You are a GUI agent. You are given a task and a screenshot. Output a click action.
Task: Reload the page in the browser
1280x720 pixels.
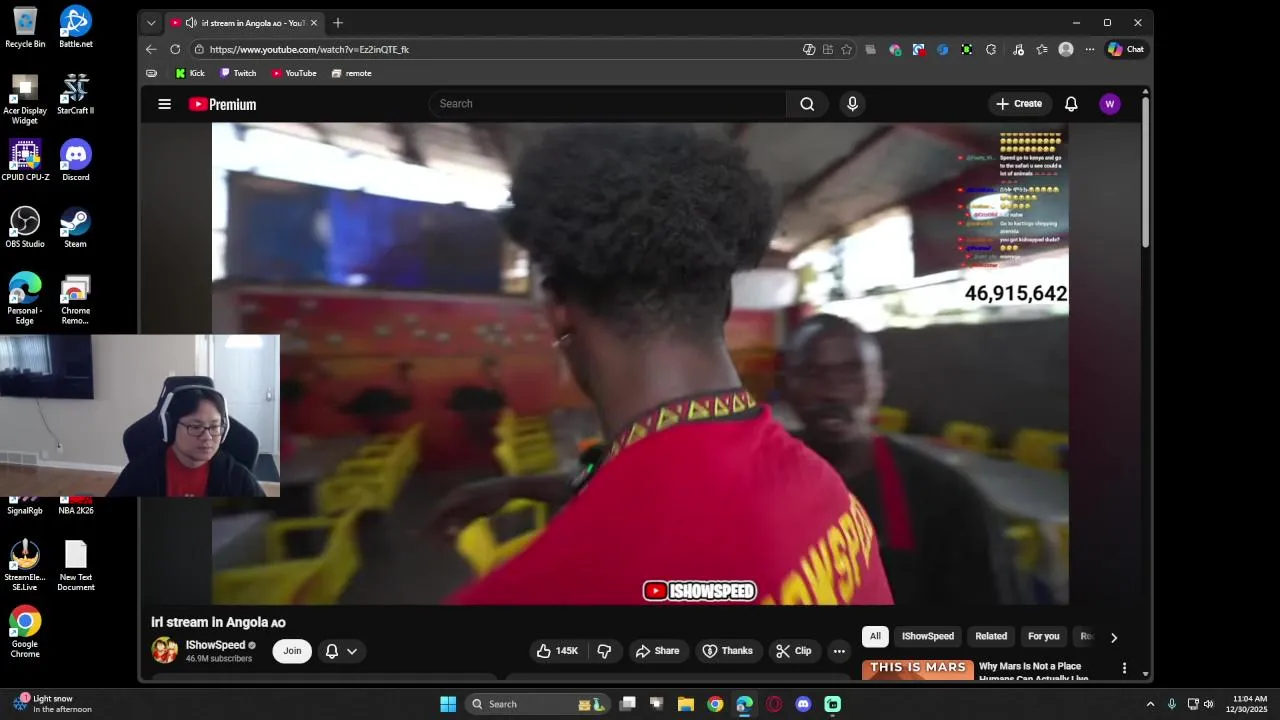pyautogui.click(x=175, y=49)
